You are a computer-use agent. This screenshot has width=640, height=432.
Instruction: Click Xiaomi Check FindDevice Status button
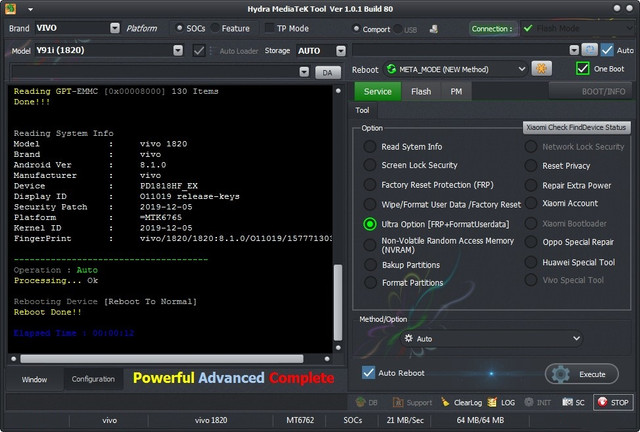(576, 127)
